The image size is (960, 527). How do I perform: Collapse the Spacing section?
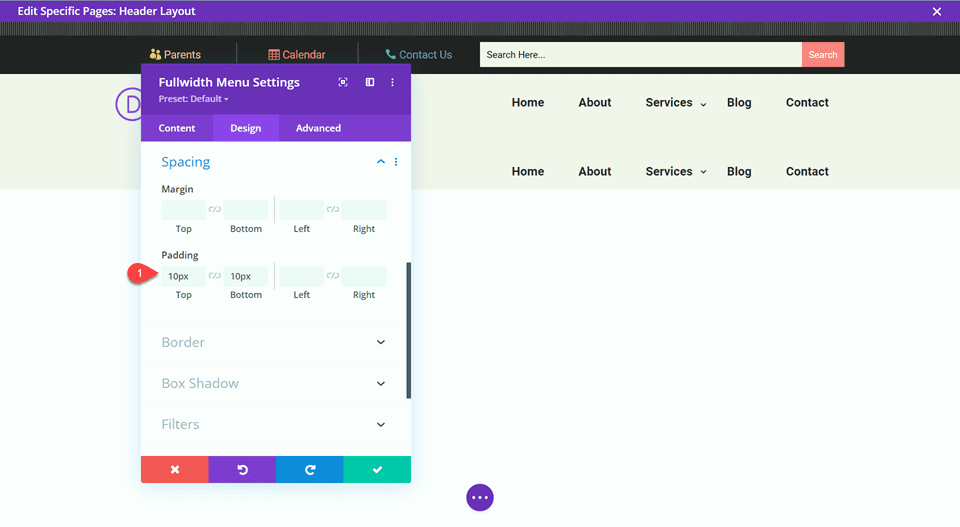click(x=381, y=162)
